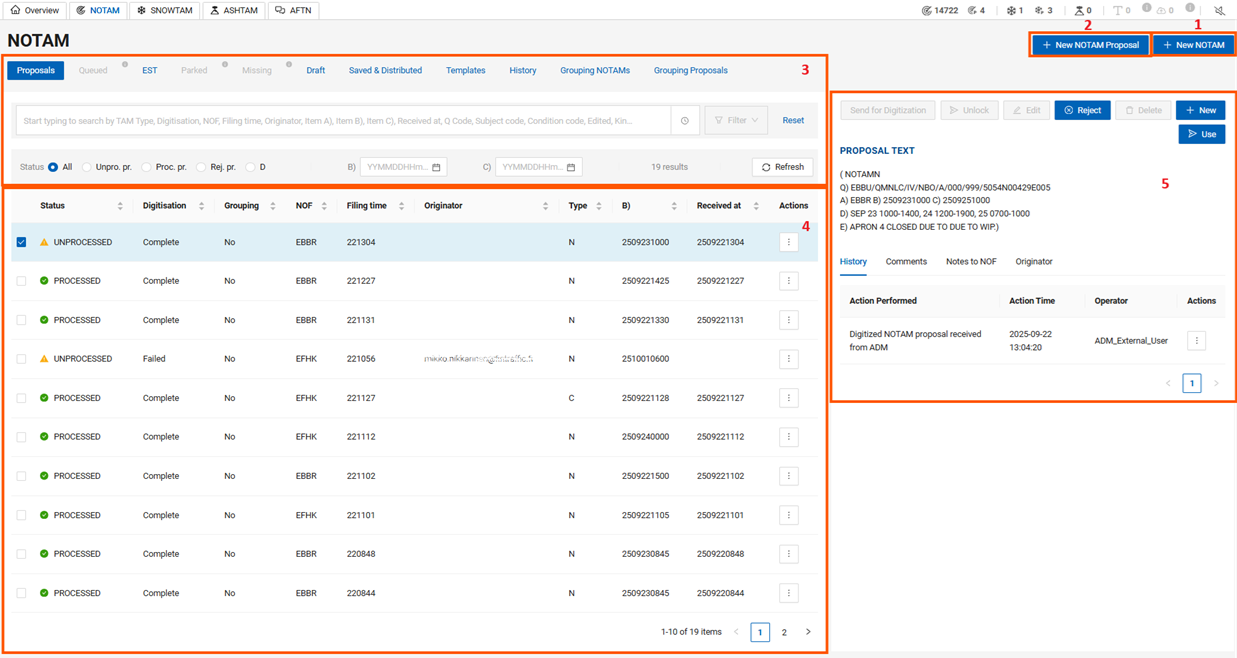Click the NOTAM counter showing 14722
The image size is (1237, 658).
pos(940,10)
